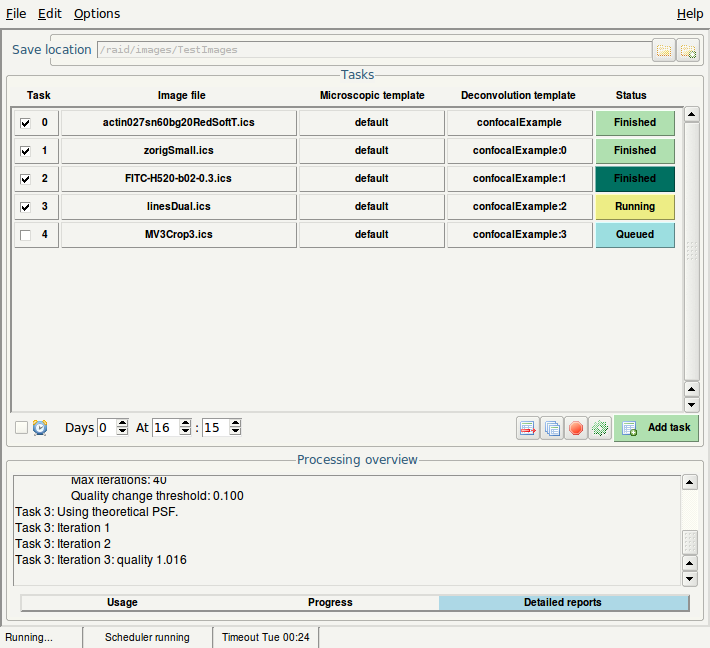The image size is (710, 648).
Task: Click the 'Running...' status bar text
Action: pos(29,638)
